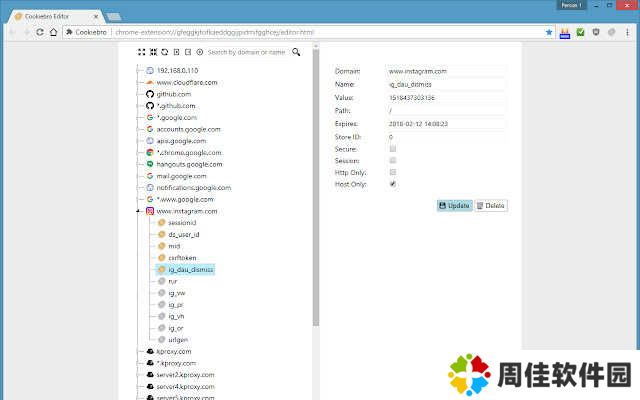The height and width of the screenshot is (400, 640).
Task: Uncheck the Host Only checkbox
Action: pyautogui.click(x=393, y=184)
